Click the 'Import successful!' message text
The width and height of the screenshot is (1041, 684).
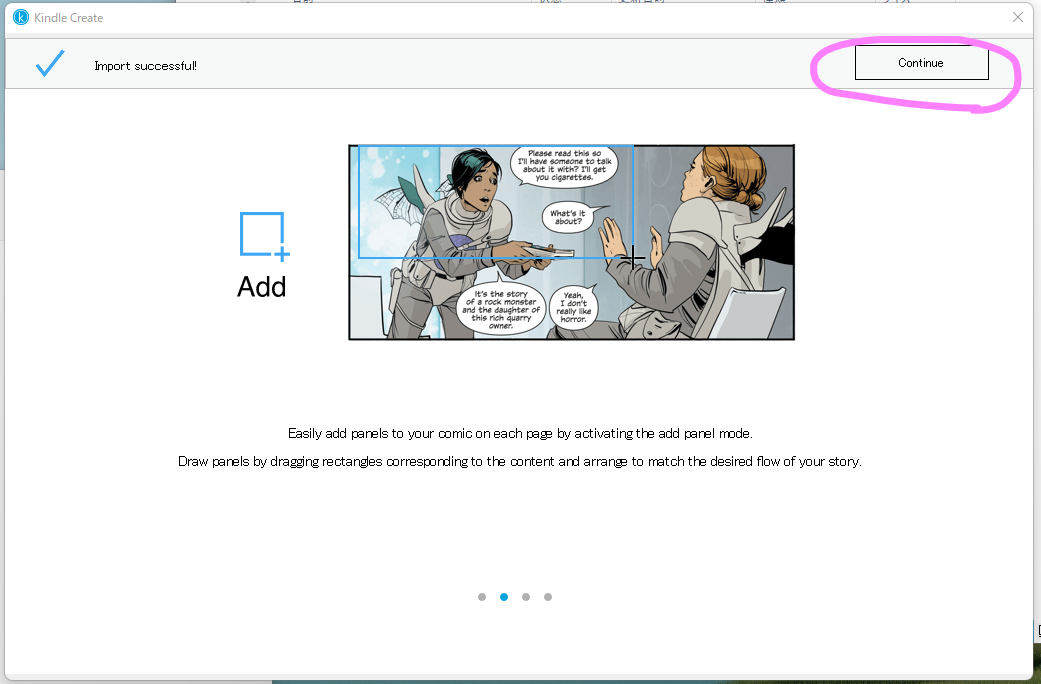[x=145, y=66]
